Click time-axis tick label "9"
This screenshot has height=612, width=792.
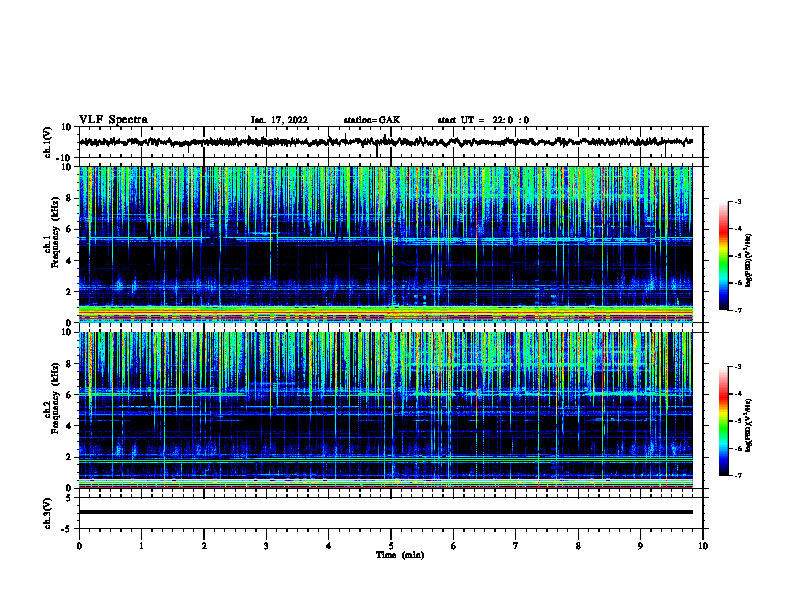point(640,546)
